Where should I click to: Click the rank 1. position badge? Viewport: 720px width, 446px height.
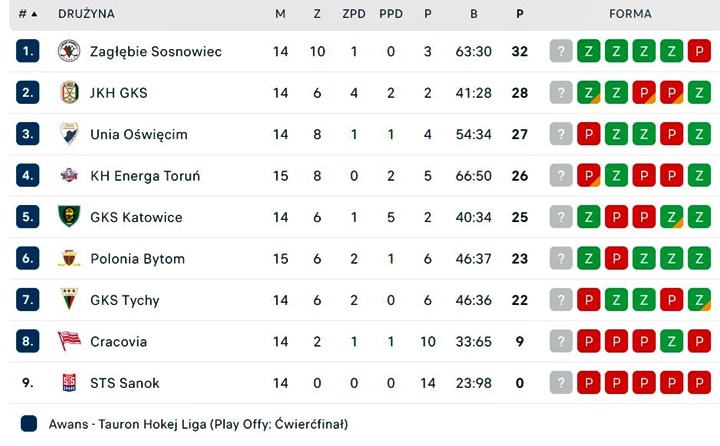tap(28, 51)
